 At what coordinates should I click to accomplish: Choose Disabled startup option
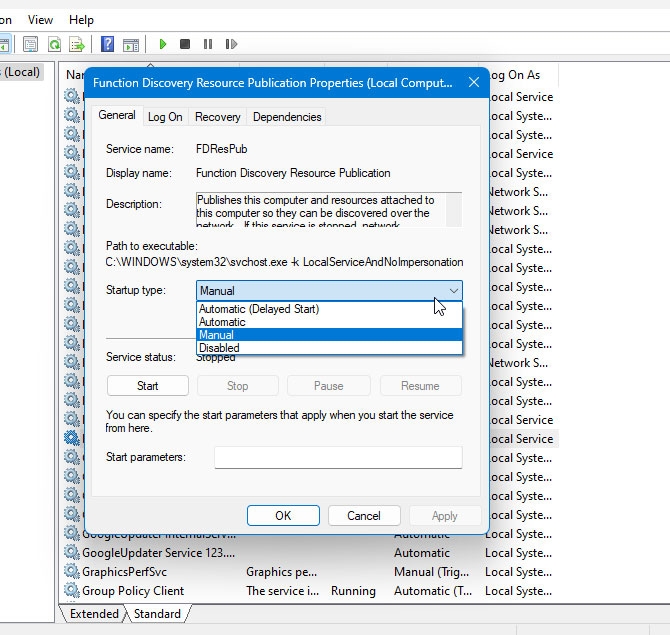(x=329, y=348)
